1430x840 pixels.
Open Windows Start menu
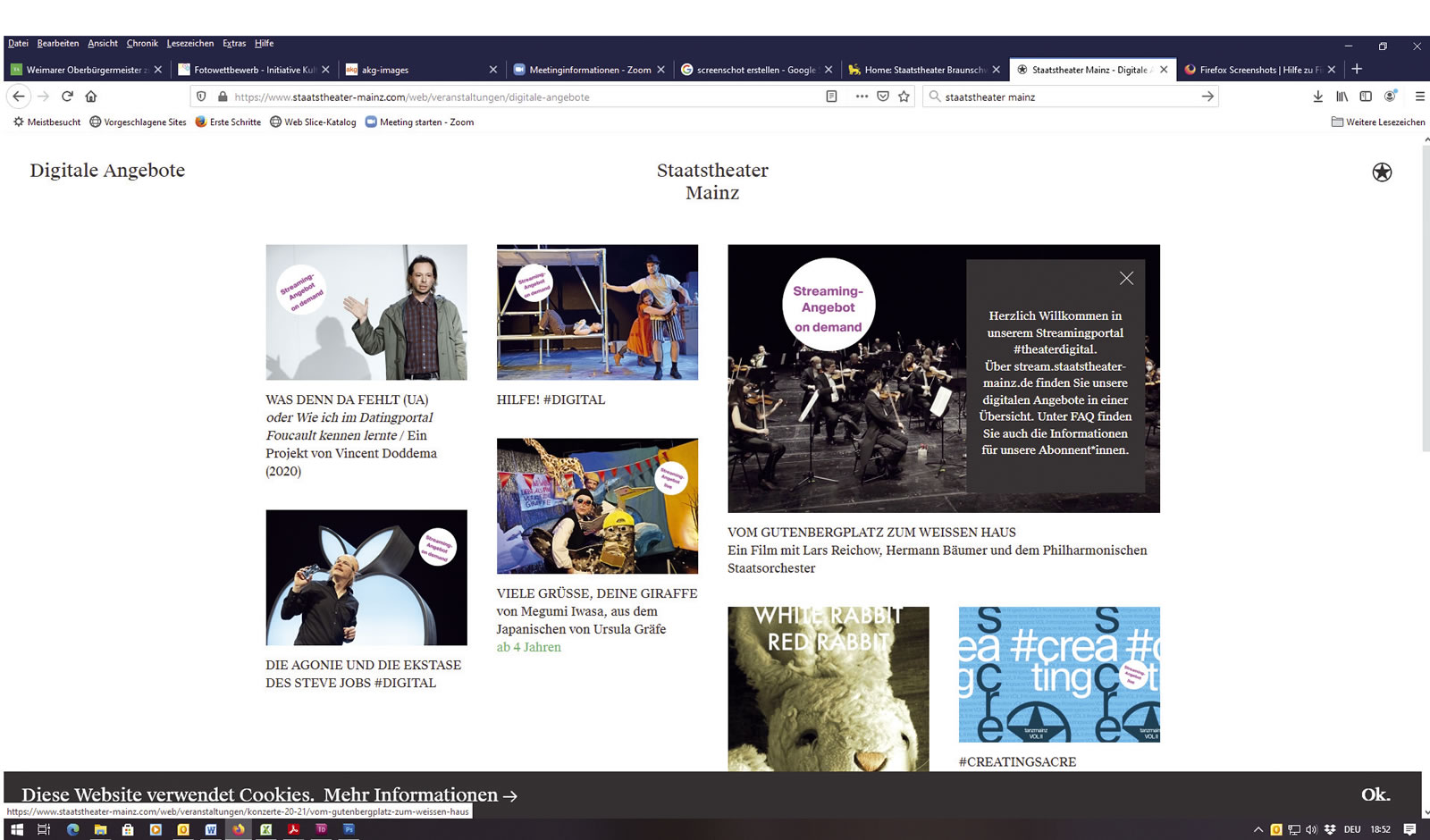17,829
